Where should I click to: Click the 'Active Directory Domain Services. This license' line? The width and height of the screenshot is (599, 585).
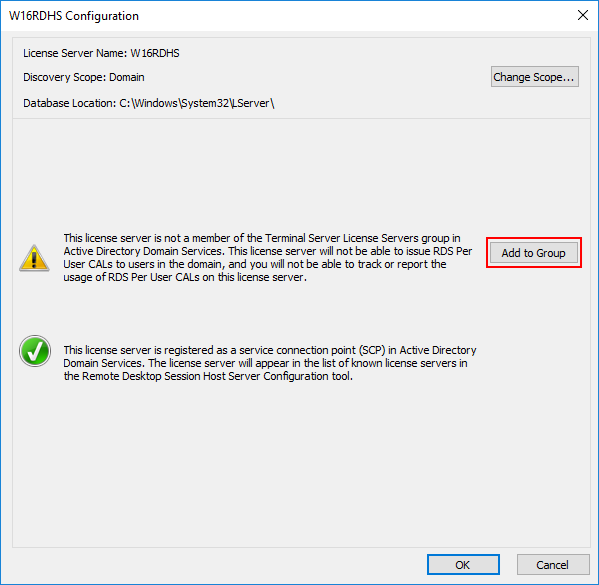click(x=268, y=251)
